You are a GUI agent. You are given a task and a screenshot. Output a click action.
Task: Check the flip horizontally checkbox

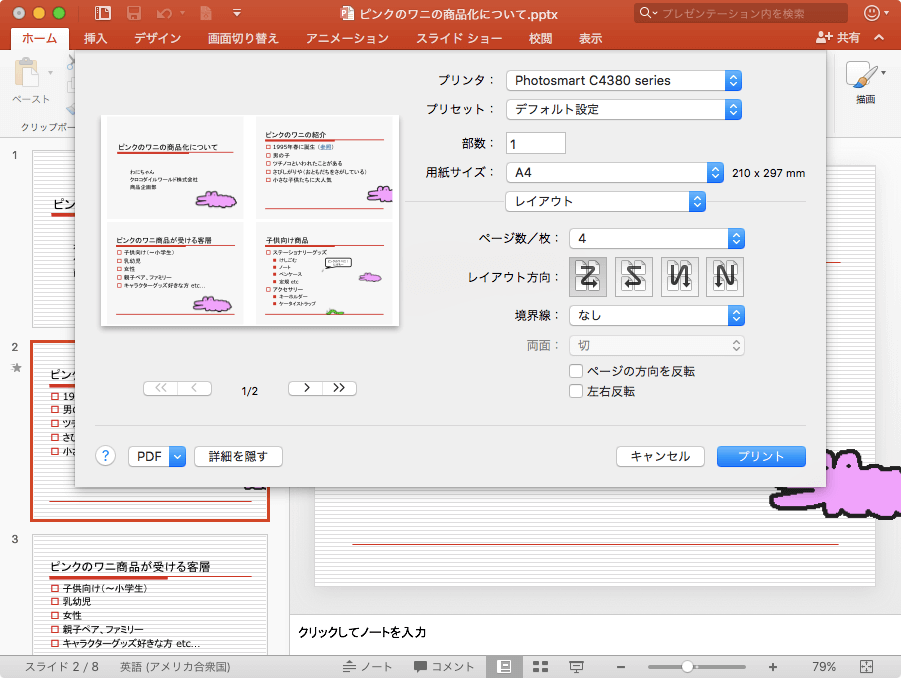576,391
